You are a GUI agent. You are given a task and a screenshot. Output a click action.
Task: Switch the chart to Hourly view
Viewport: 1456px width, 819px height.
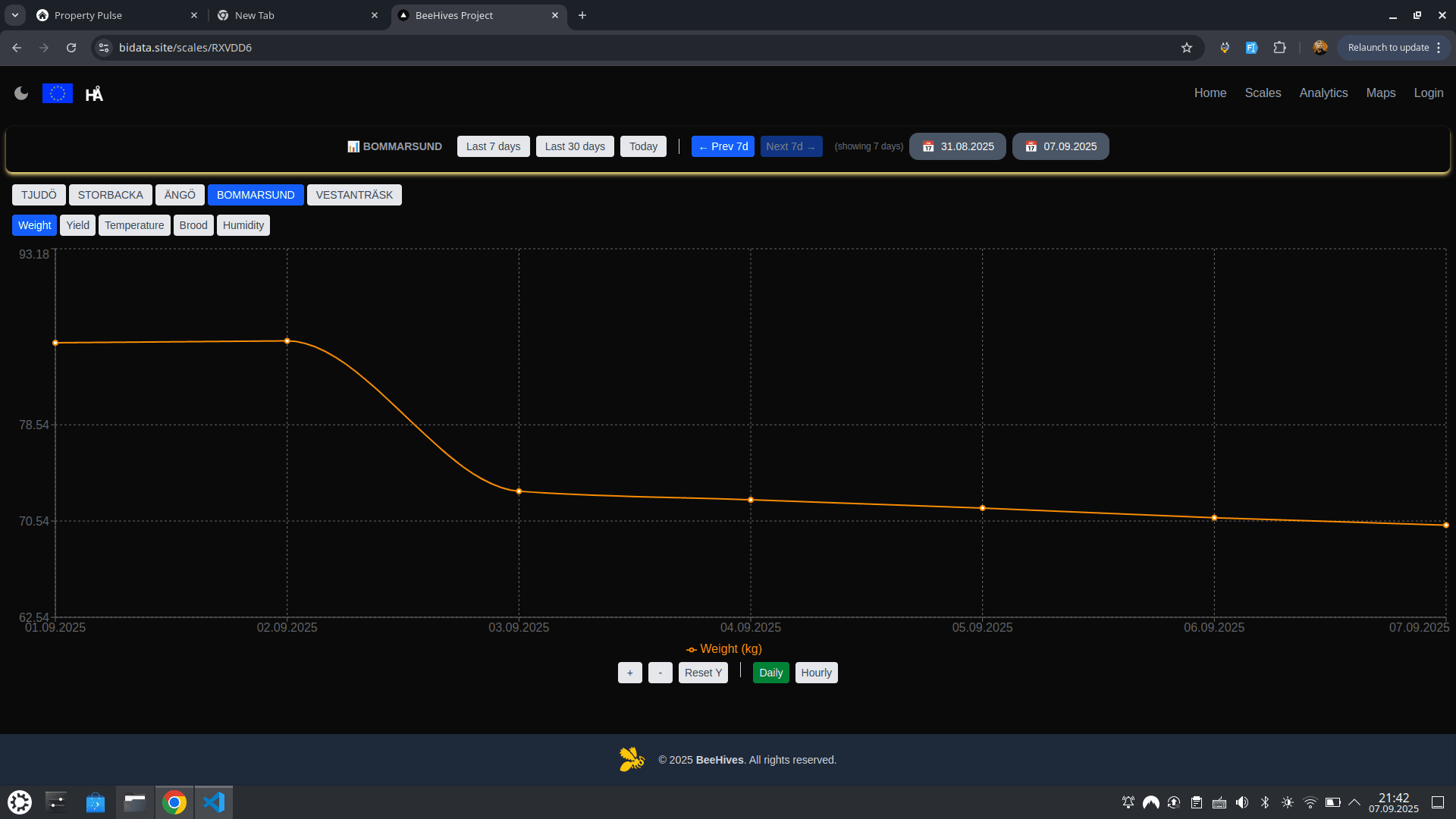click(816, 672)
